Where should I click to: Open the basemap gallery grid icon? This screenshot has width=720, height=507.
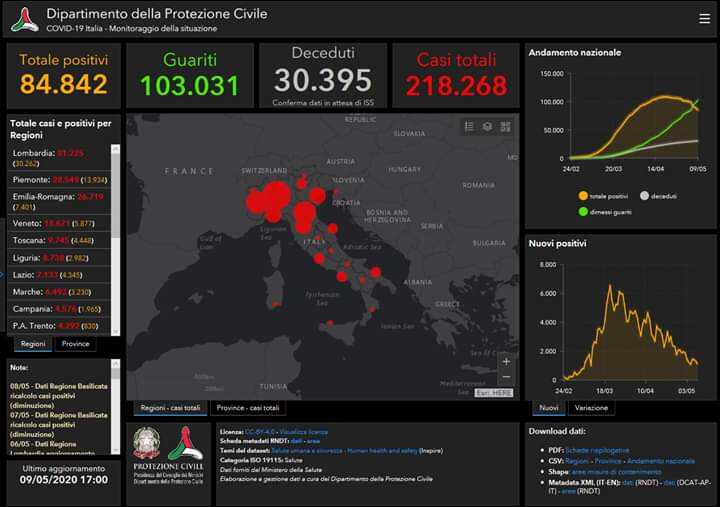coord(505,127)
